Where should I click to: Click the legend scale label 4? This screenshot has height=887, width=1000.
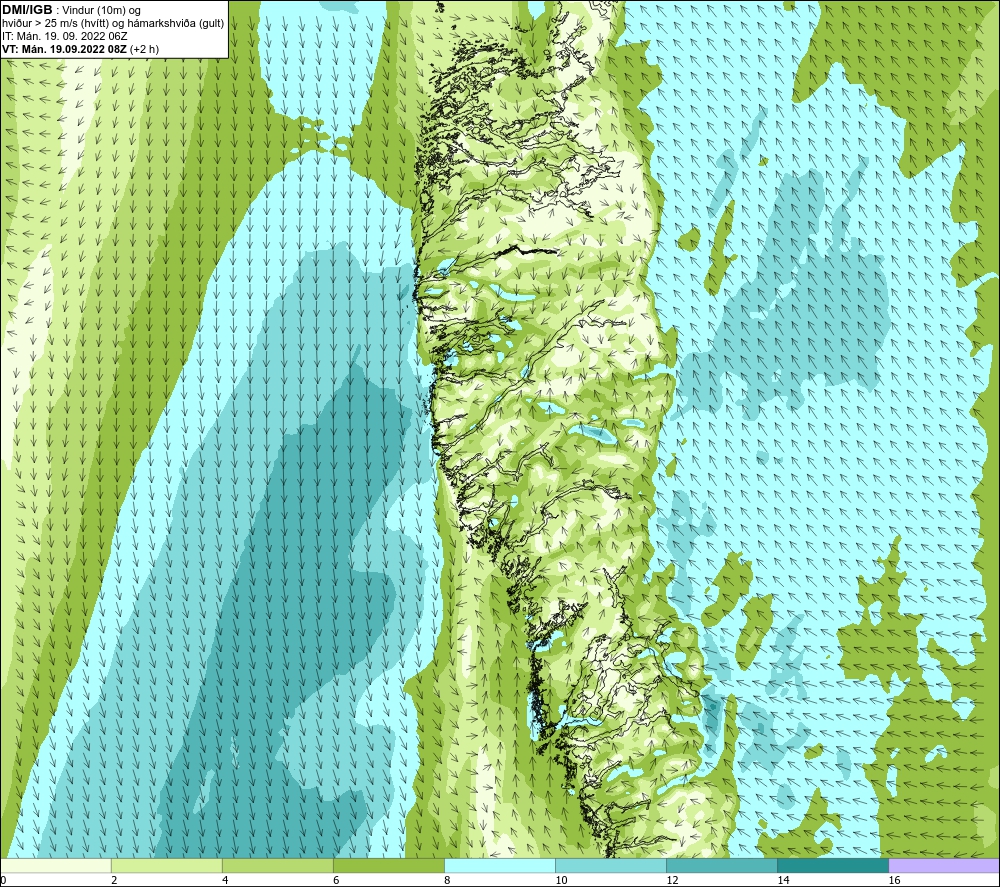tap(225, 881)
